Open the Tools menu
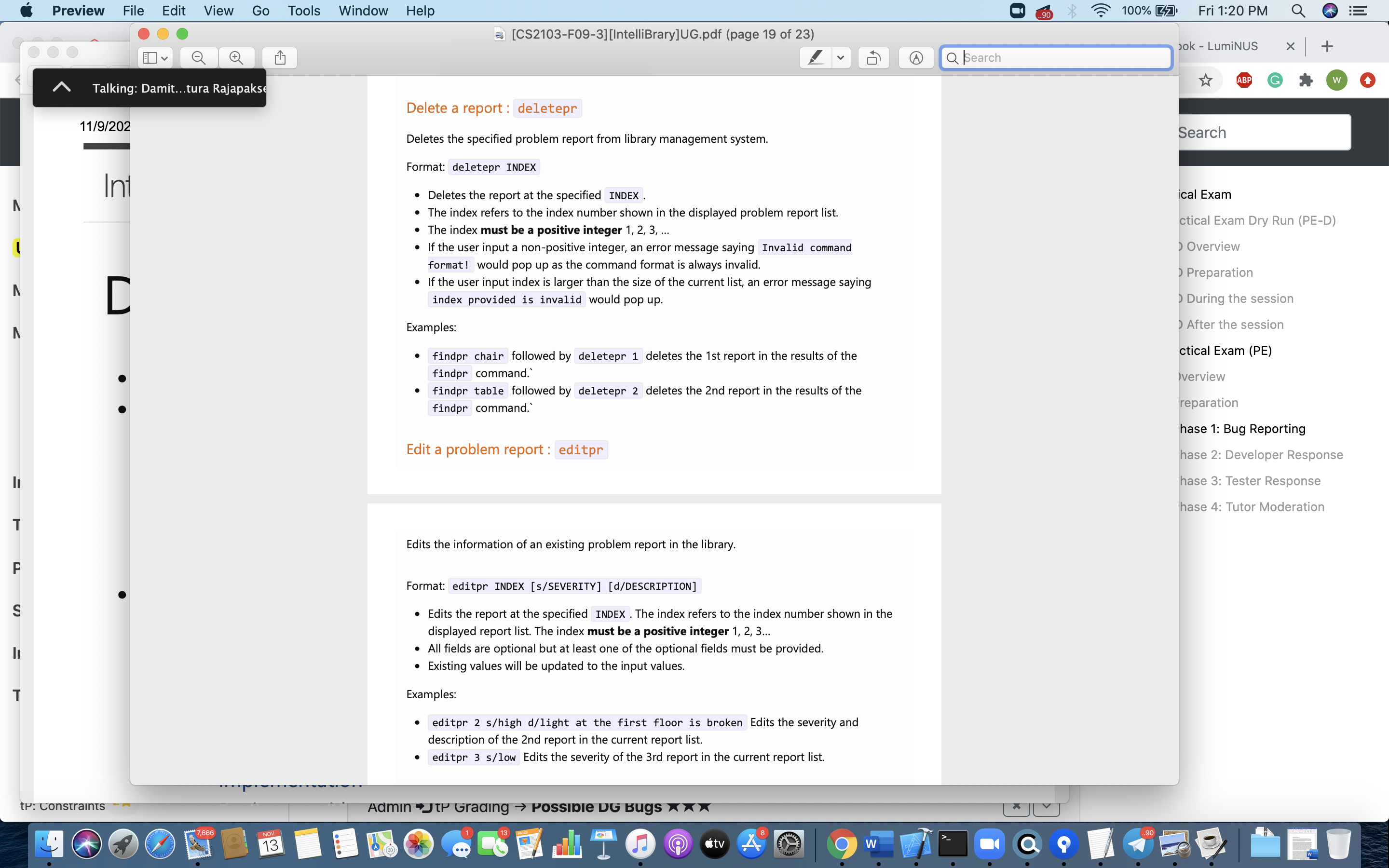This screenshot has height=868, width=1389. pyautogui.click(x=304, y=10)
